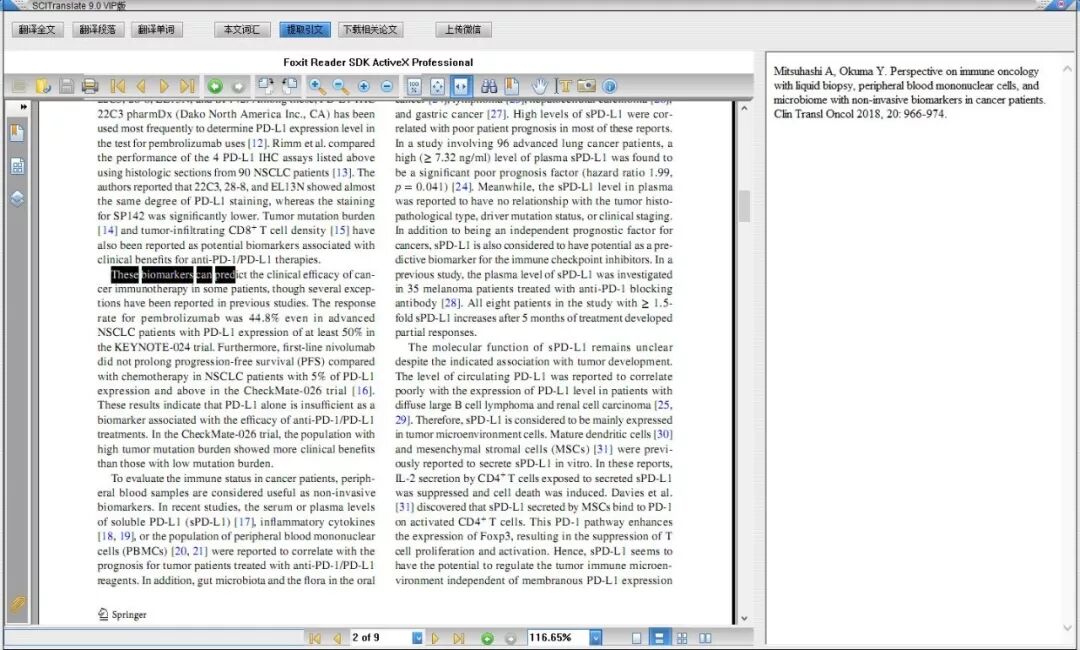Select the Zoom In magnifier tool
This screenshot has height=650, width=1080.
[x=318, y=86]
